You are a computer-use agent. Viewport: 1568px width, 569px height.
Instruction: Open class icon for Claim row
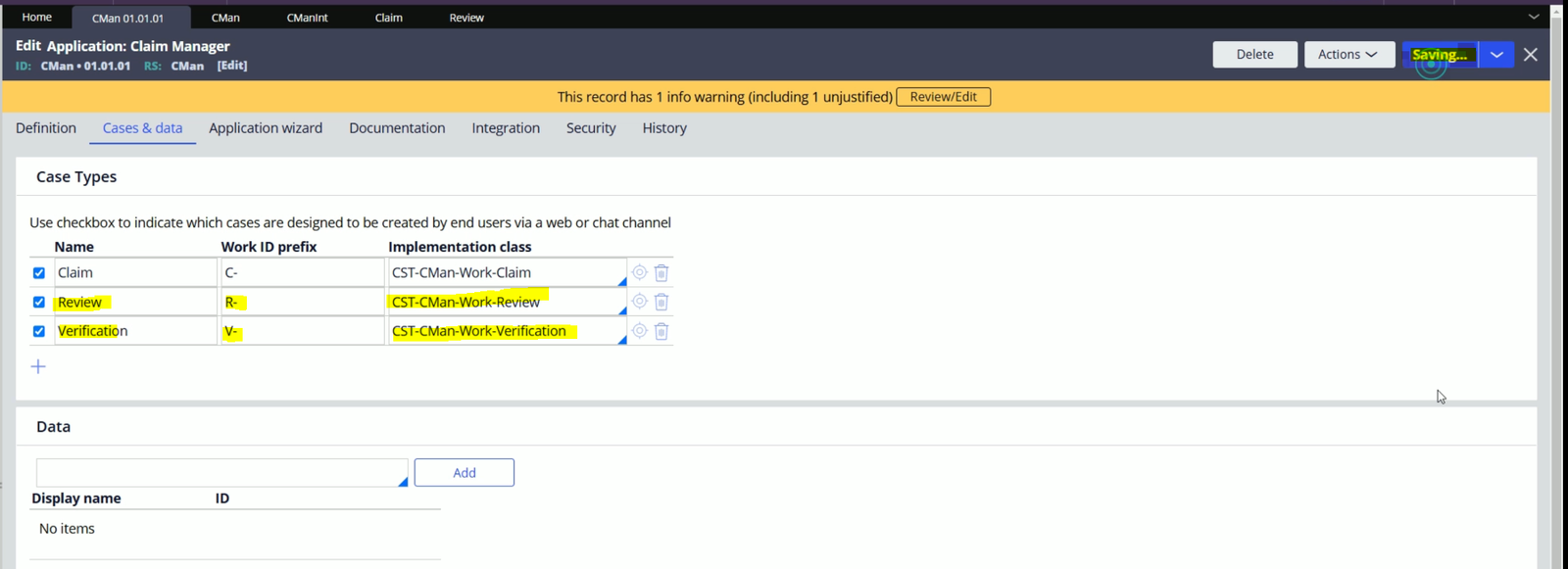click(639, 272)
